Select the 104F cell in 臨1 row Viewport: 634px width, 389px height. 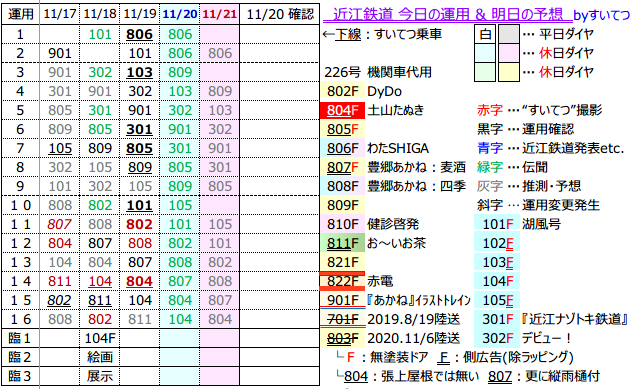point(99,338)
